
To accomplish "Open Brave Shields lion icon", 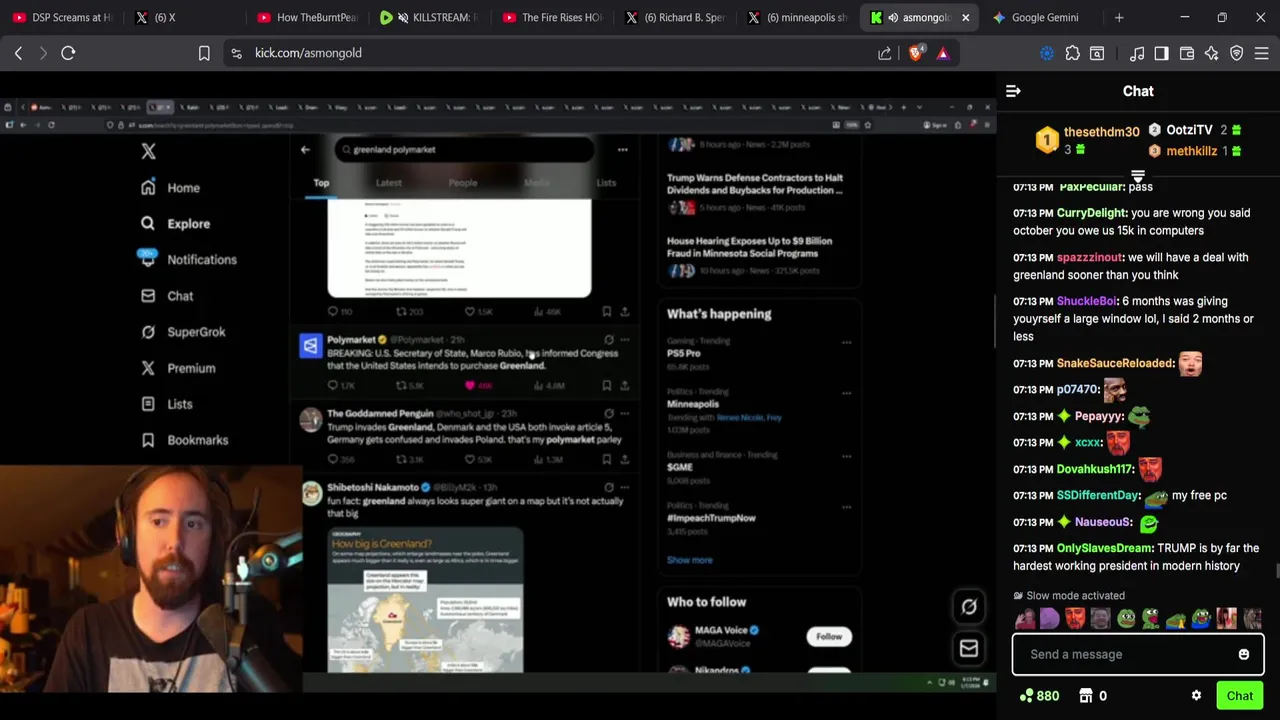I will click(915, 53).
